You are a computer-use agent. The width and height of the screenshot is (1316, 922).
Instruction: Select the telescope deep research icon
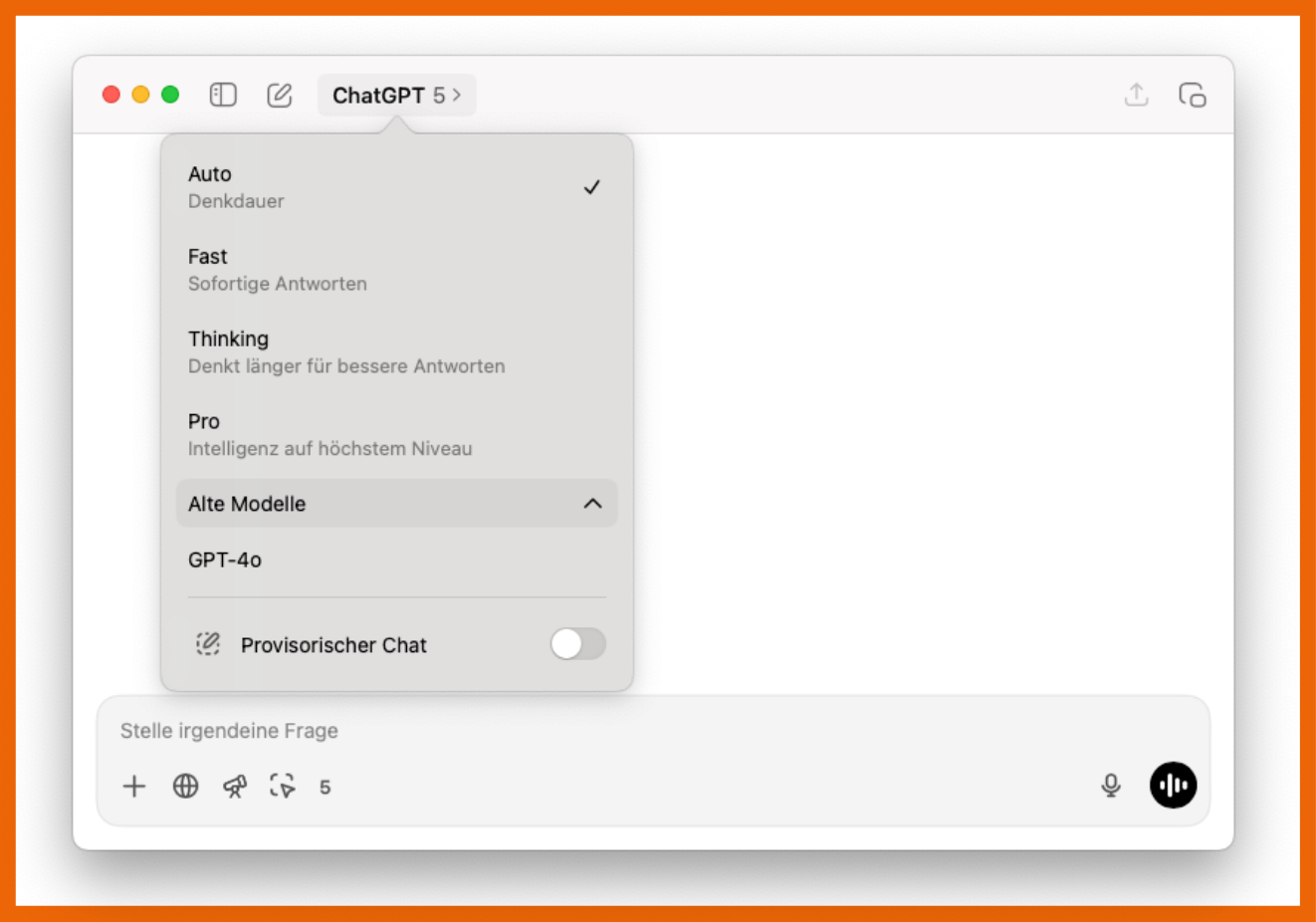pyautogui.click(x=235, y=787)
